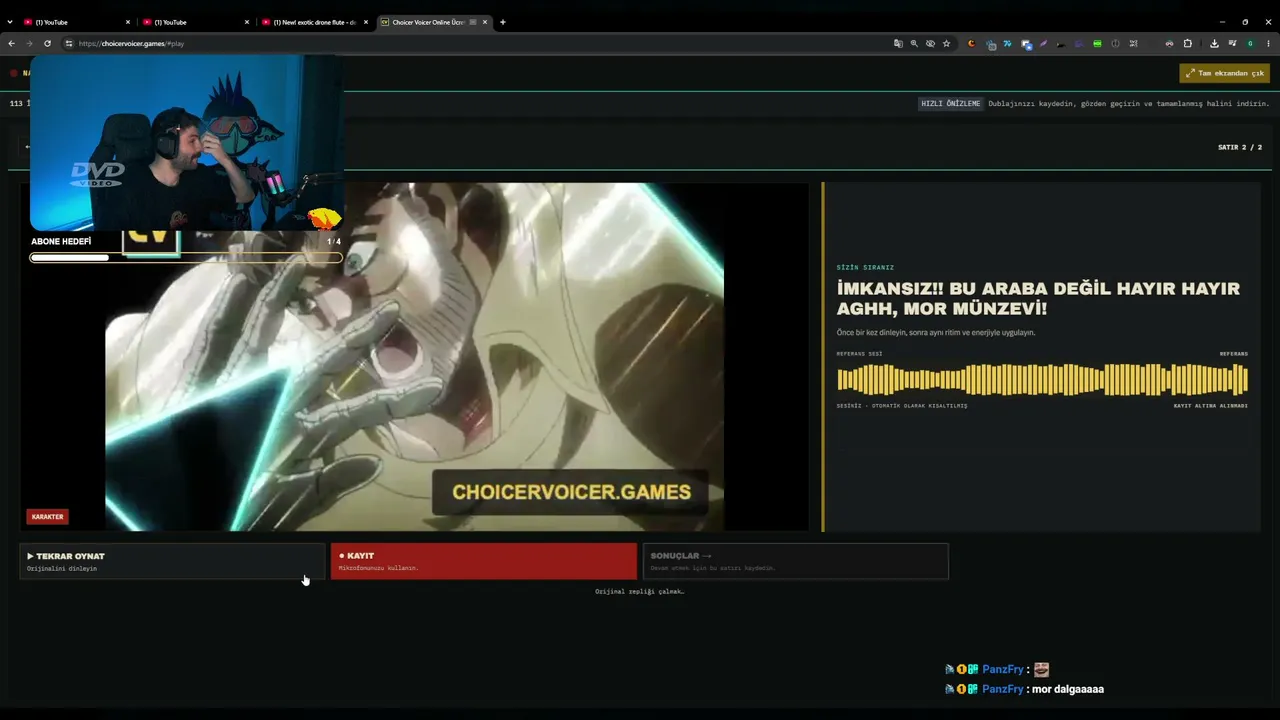Open the extensions puzzle-piece menu
The width and height of the screenshot is (1280, 720).
click(x=1188, y=43)
